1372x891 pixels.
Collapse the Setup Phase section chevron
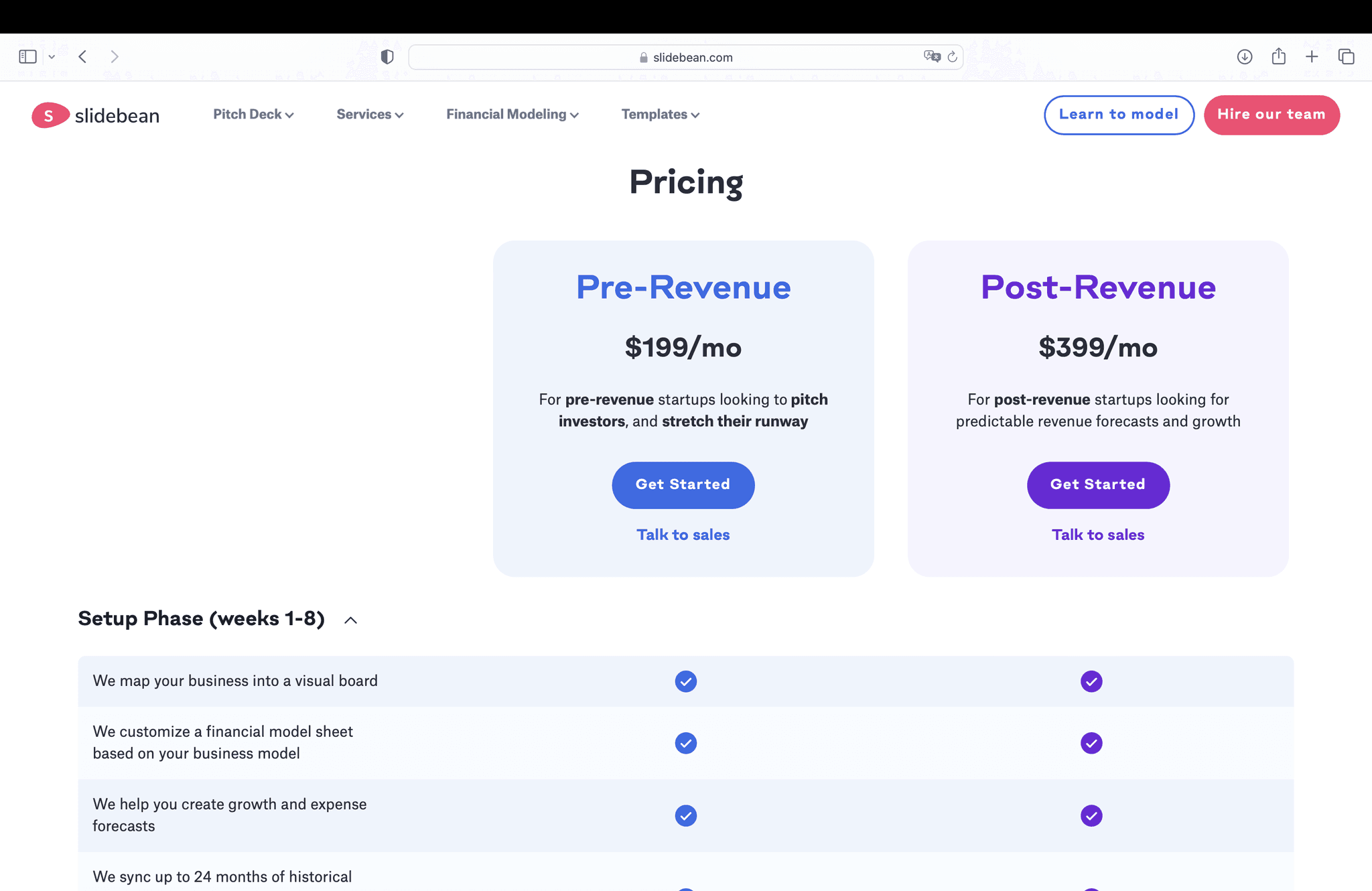point(350,620)
